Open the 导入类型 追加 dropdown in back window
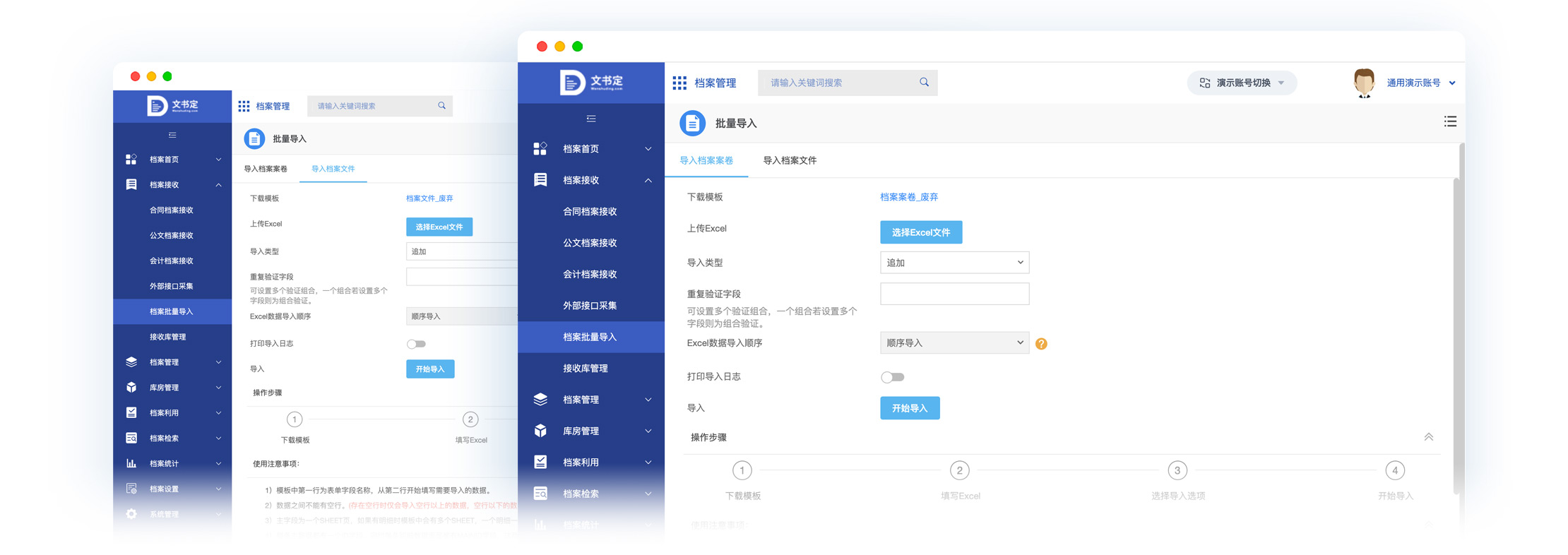This screenshot has height=555, width=1568. [x=462, y=251]
